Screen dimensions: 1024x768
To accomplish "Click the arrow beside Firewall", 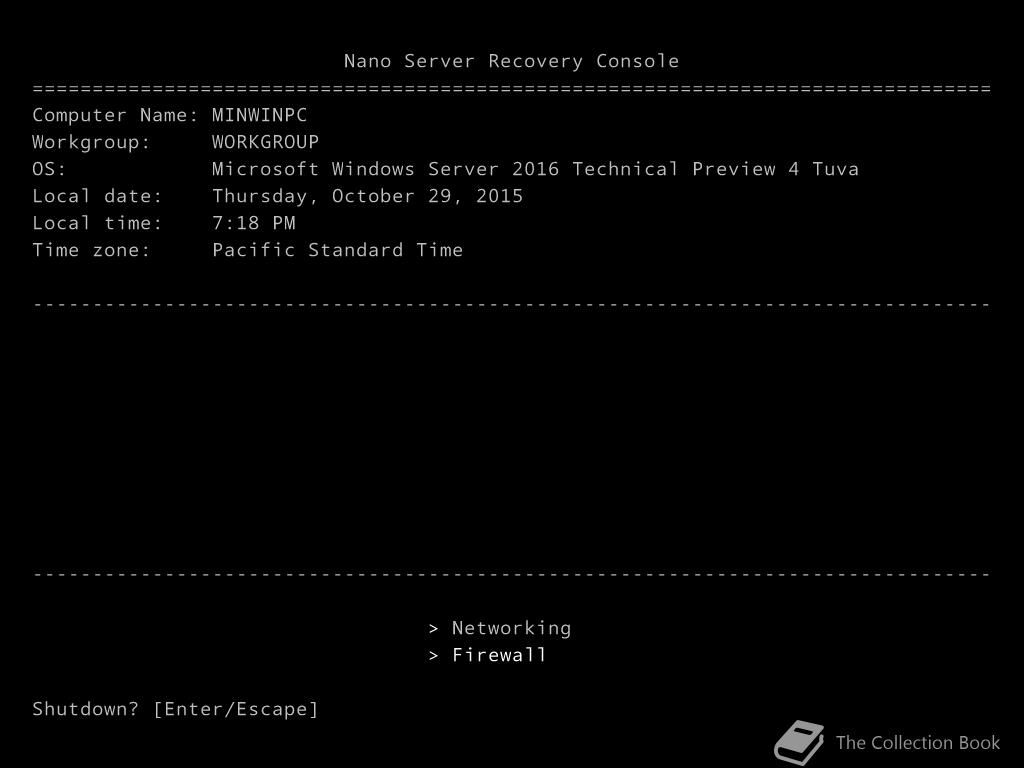I will pyautogui.click(x=434, y=655).
